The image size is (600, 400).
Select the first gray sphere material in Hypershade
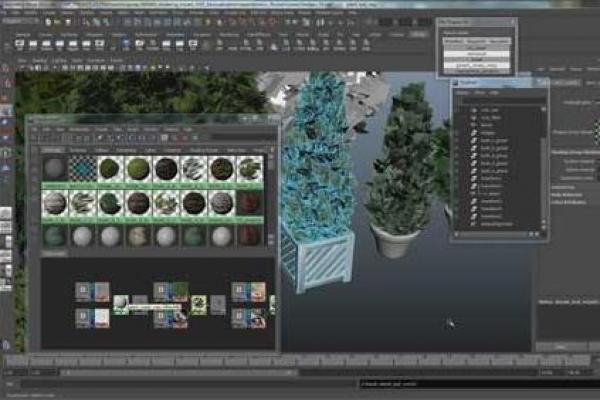point(56,168)
